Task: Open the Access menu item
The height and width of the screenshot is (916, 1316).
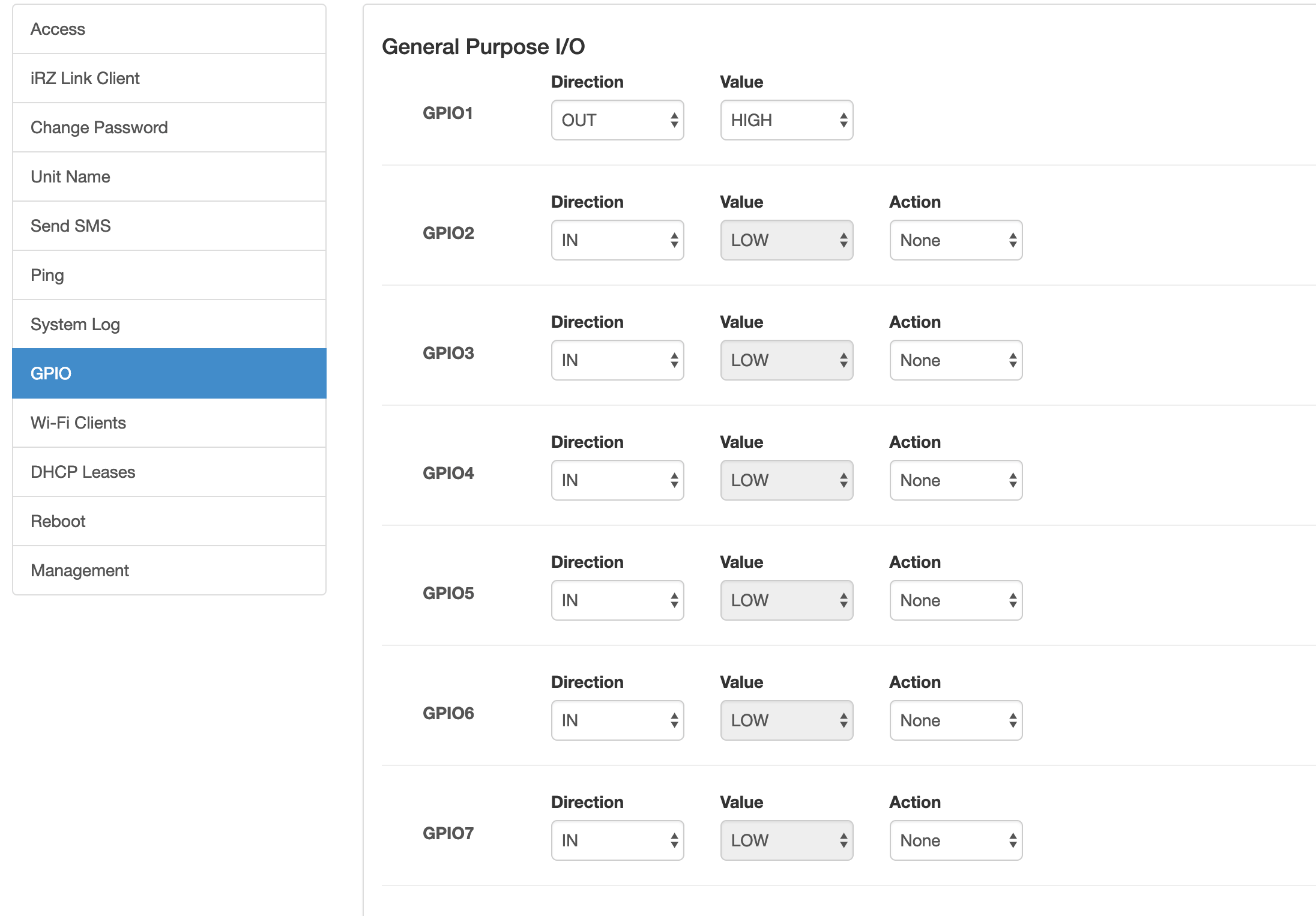Action: (169, 29)
